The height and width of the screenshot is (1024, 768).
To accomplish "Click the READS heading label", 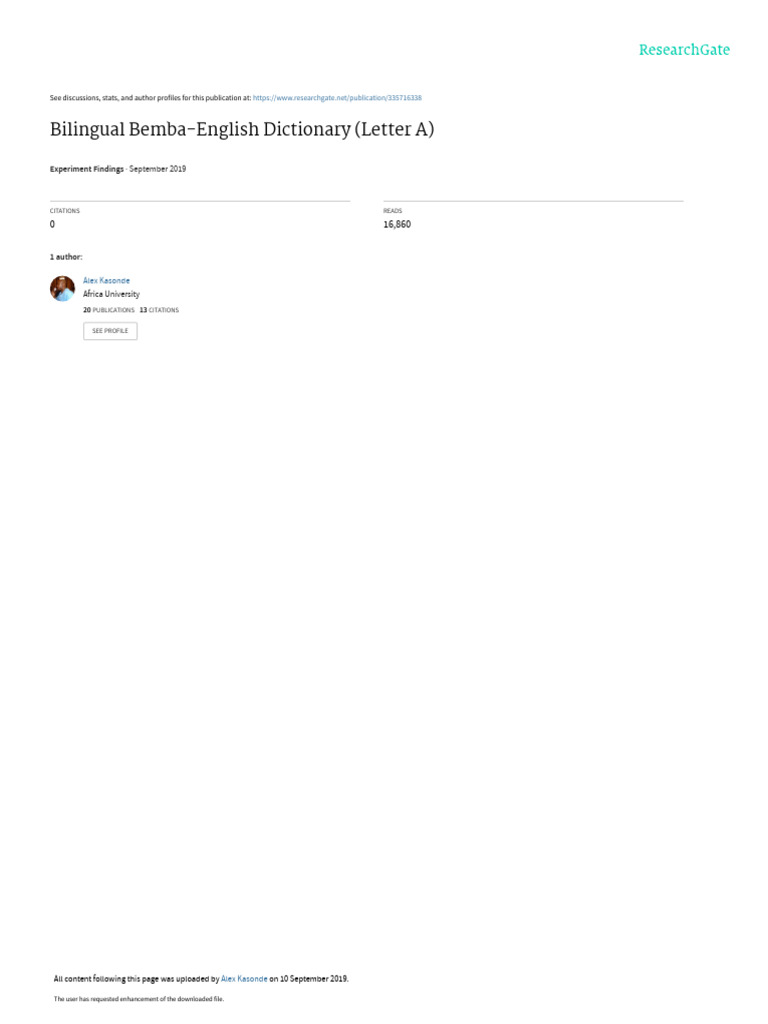I will pos(392,211).
